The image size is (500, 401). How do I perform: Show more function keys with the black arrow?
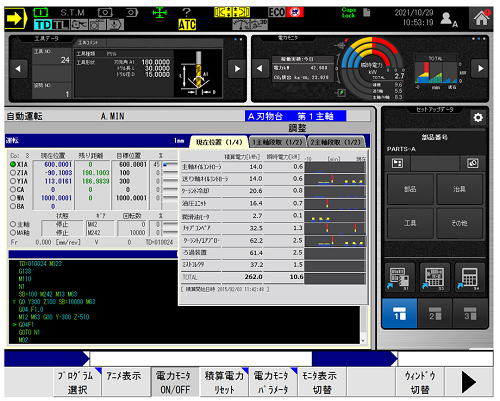point(469,382)
